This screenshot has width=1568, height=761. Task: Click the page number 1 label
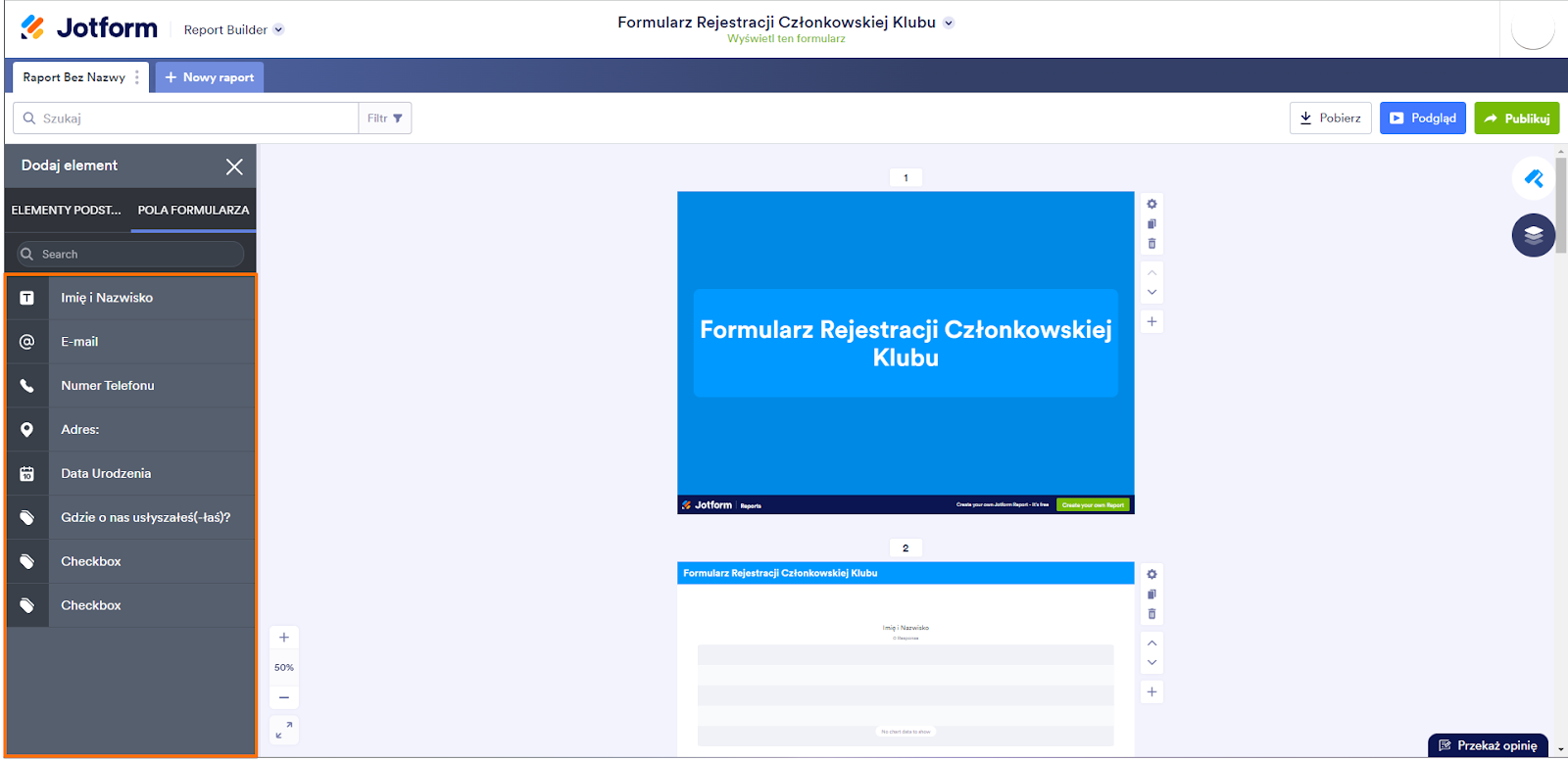906,178
